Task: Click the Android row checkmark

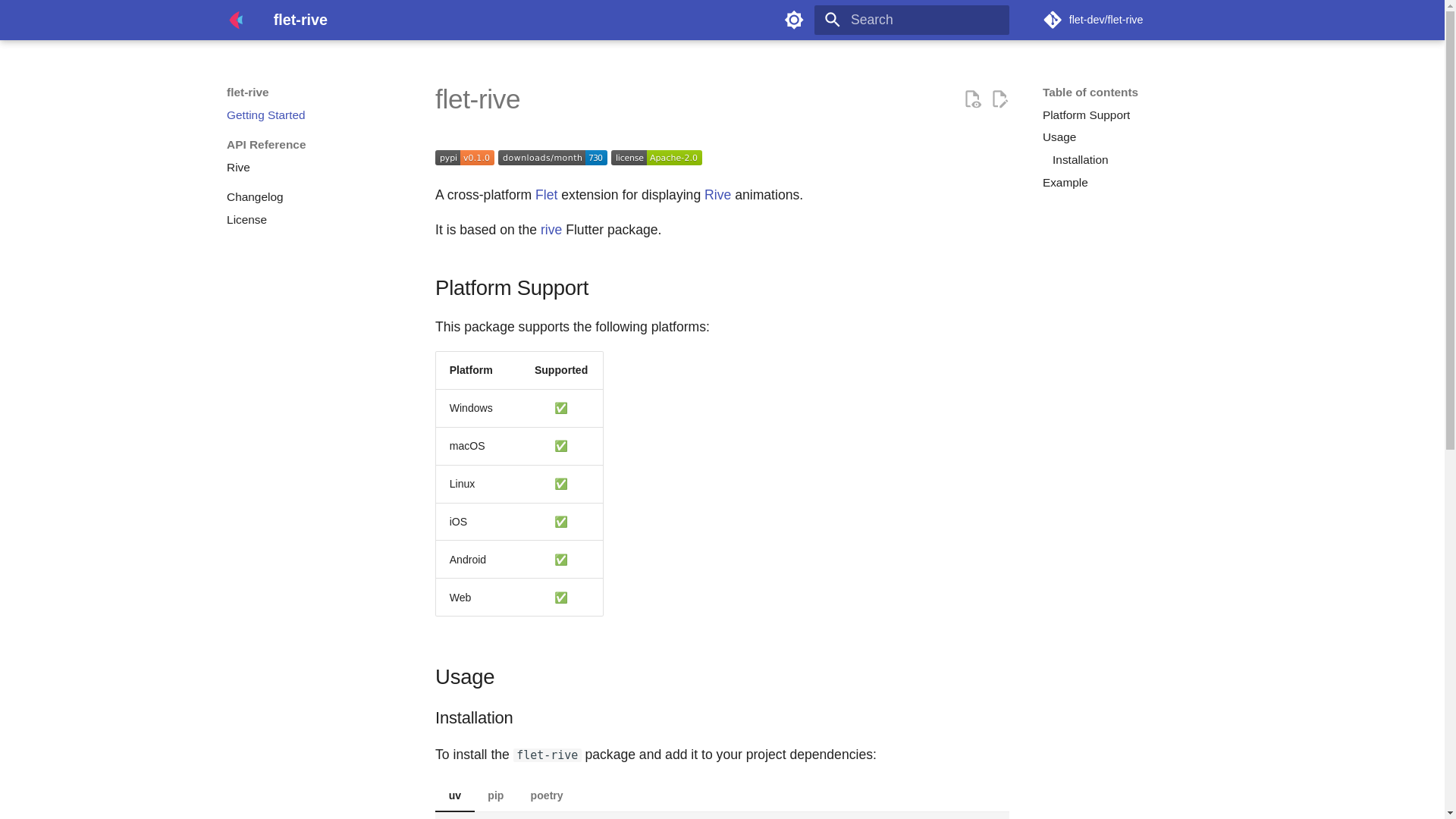Action: tap(561, 560)
